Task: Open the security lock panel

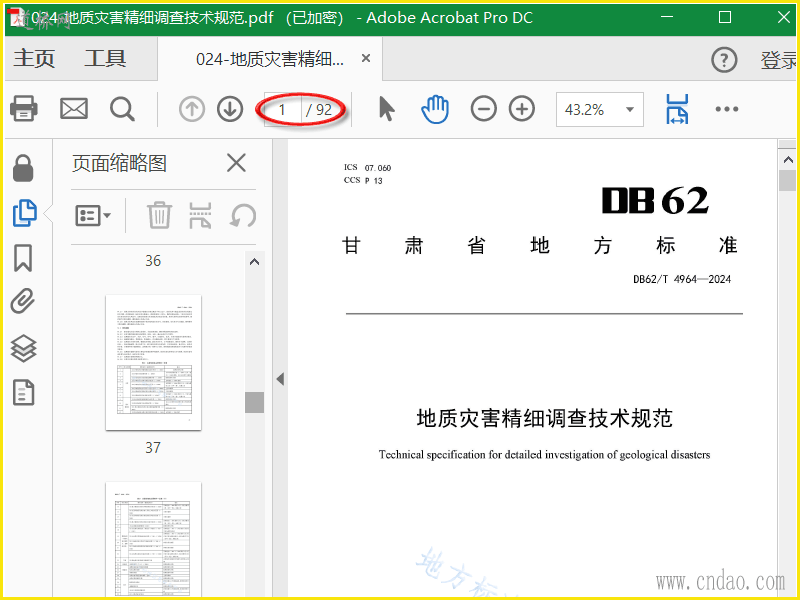Action: tap(23, 168)
